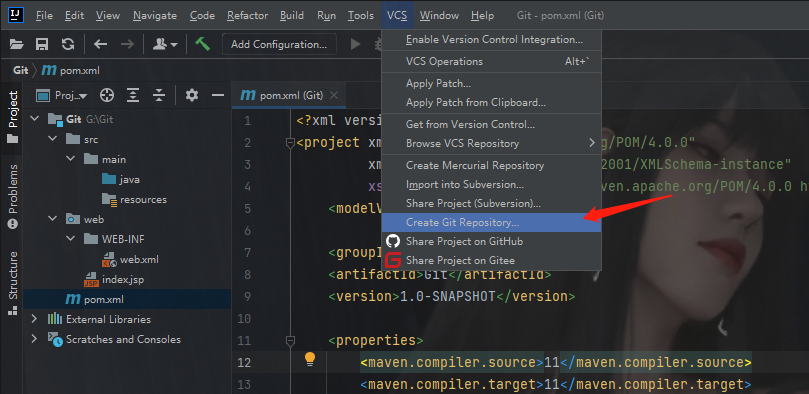The height and width of the screenshot is (394, 809).
Task: Select Share Project (Subversion)
Action: 491,203
